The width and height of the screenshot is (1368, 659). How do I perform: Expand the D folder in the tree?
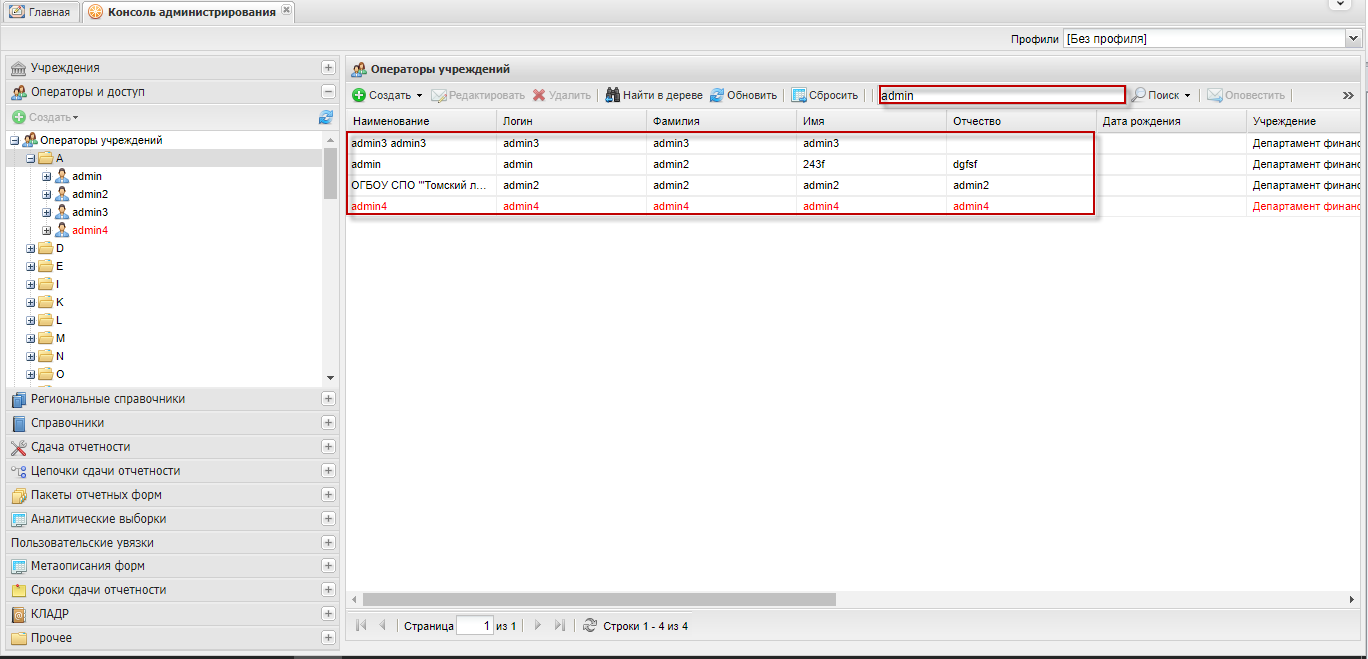coord(31,248)
